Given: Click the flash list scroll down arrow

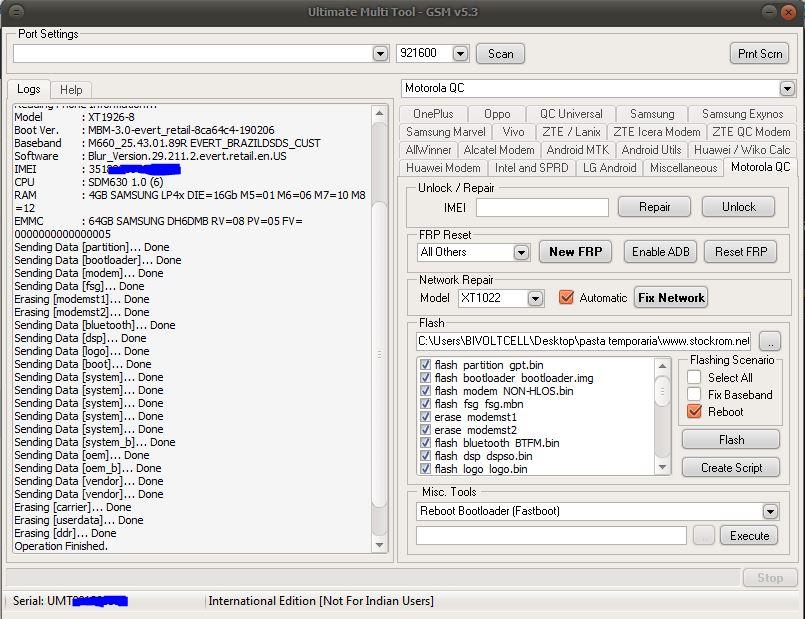Looking at the screenshot, I should click(x=662, y=468).
